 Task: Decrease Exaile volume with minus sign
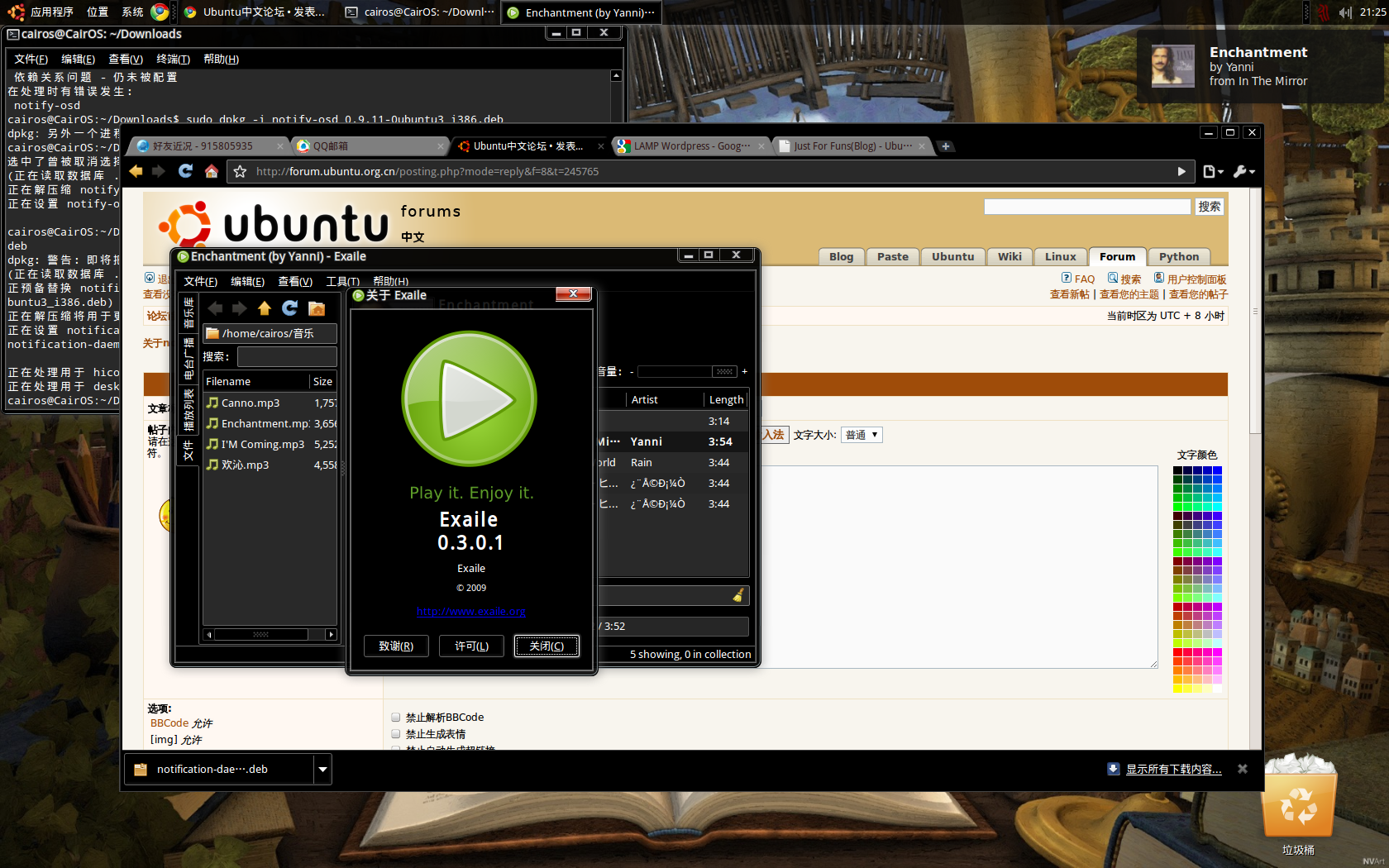point(632,372)
